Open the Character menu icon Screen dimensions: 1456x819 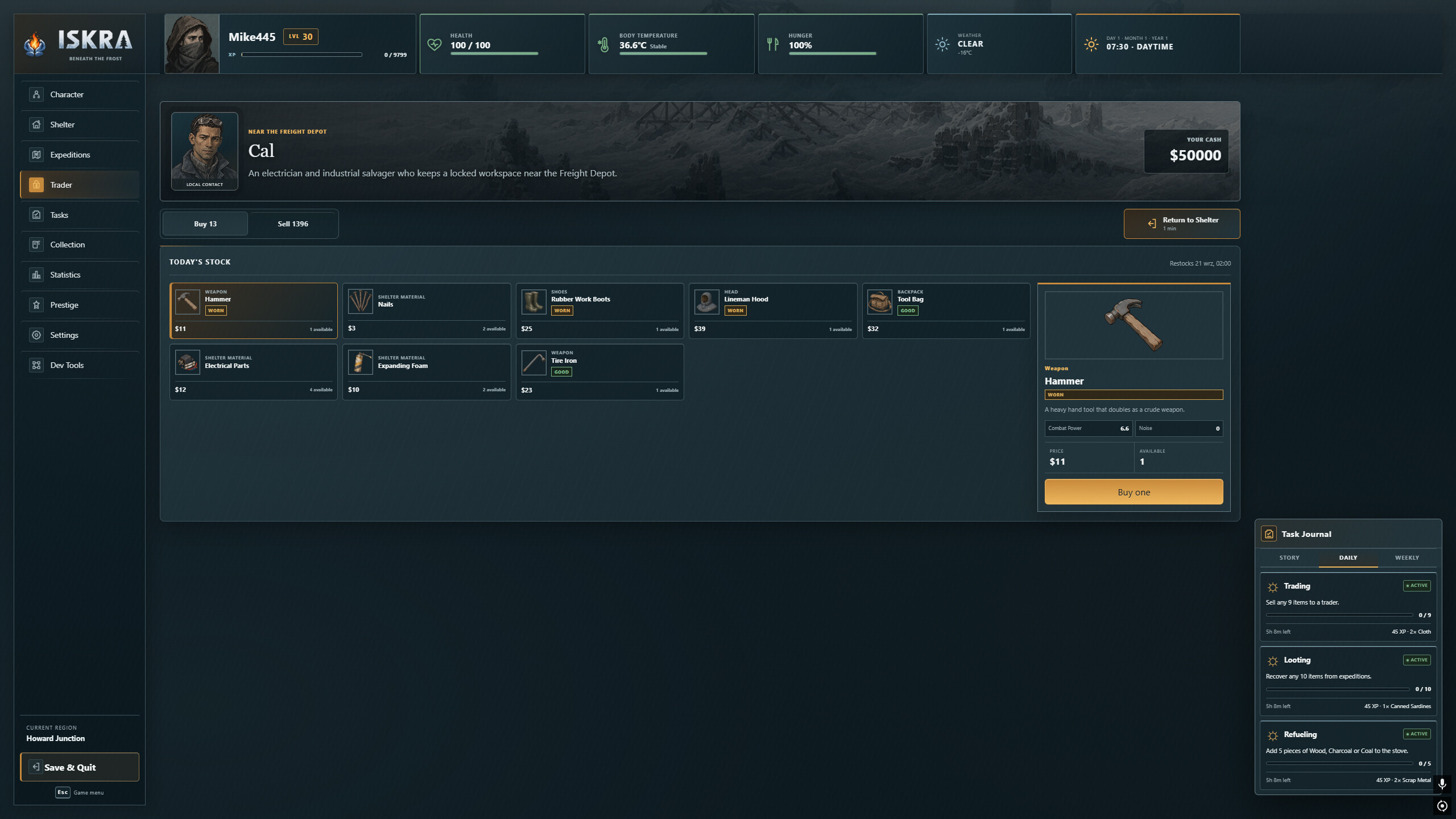(x=36, y=94)
